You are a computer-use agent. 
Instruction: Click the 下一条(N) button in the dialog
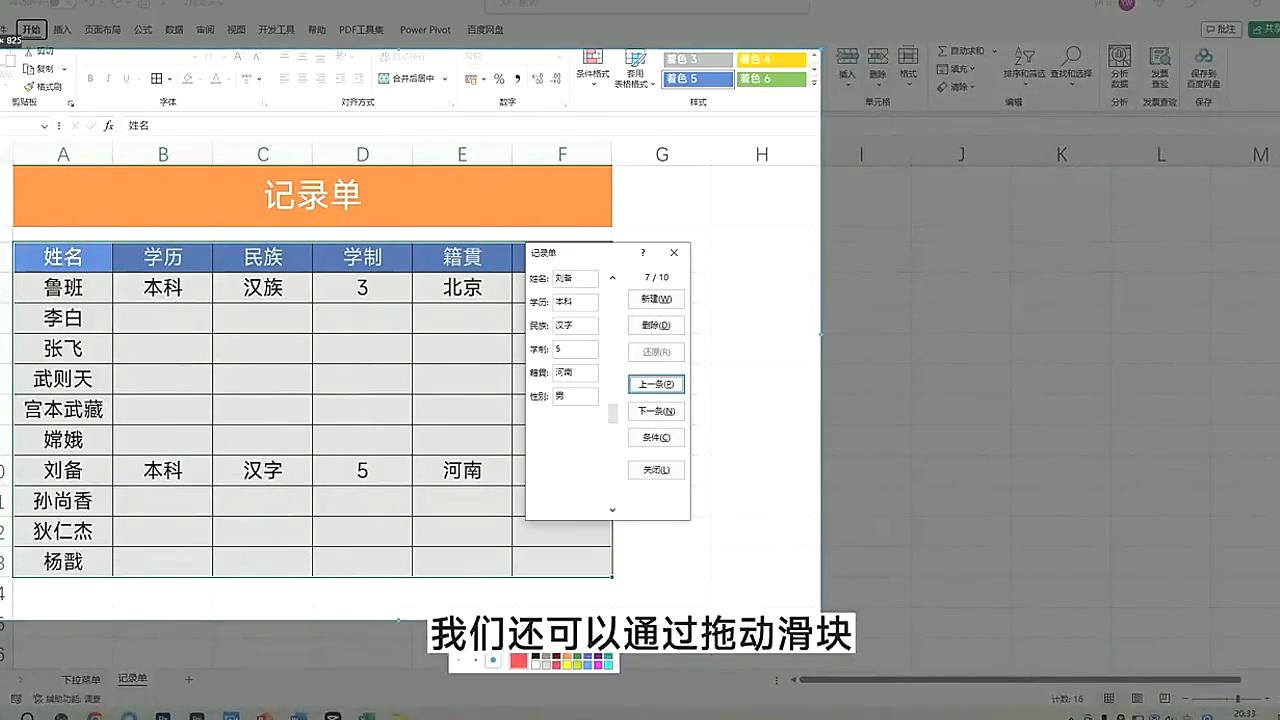[655, 410]
